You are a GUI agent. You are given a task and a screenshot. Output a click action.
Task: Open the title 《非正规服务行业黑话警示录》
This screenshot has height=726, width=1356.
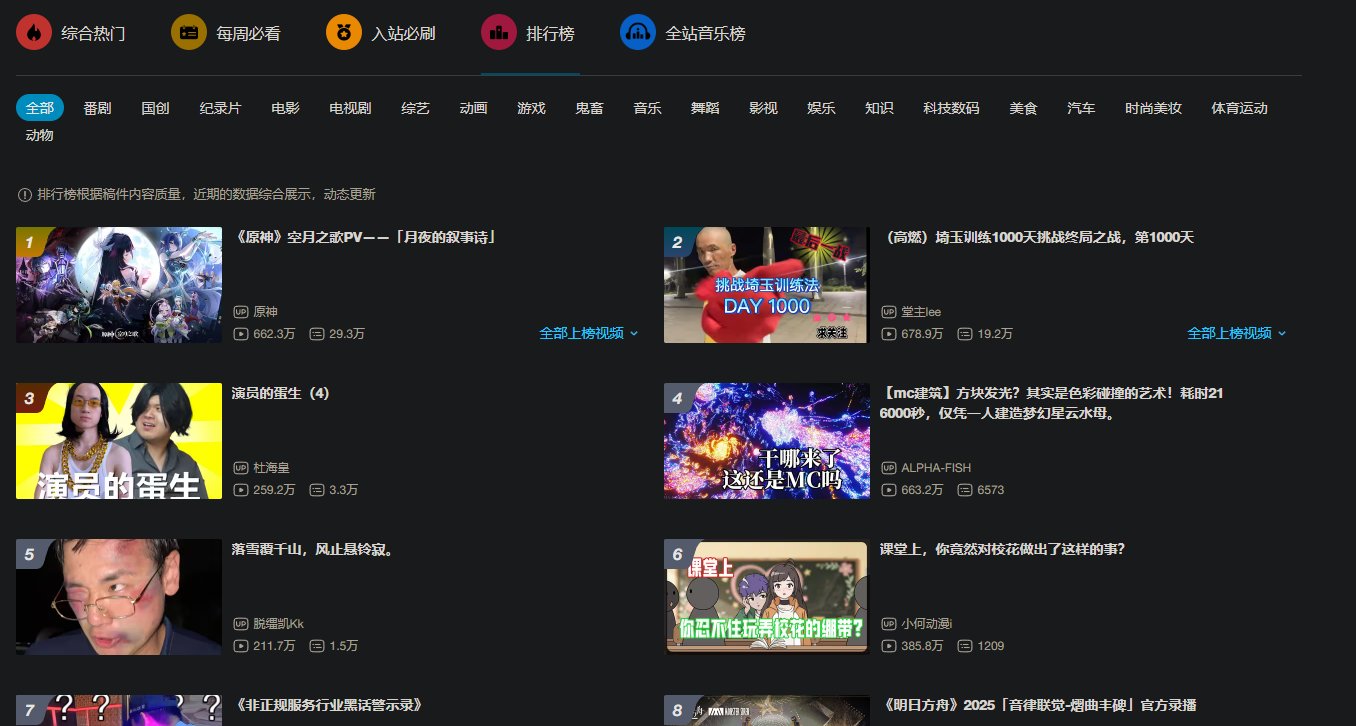(328, 706)
